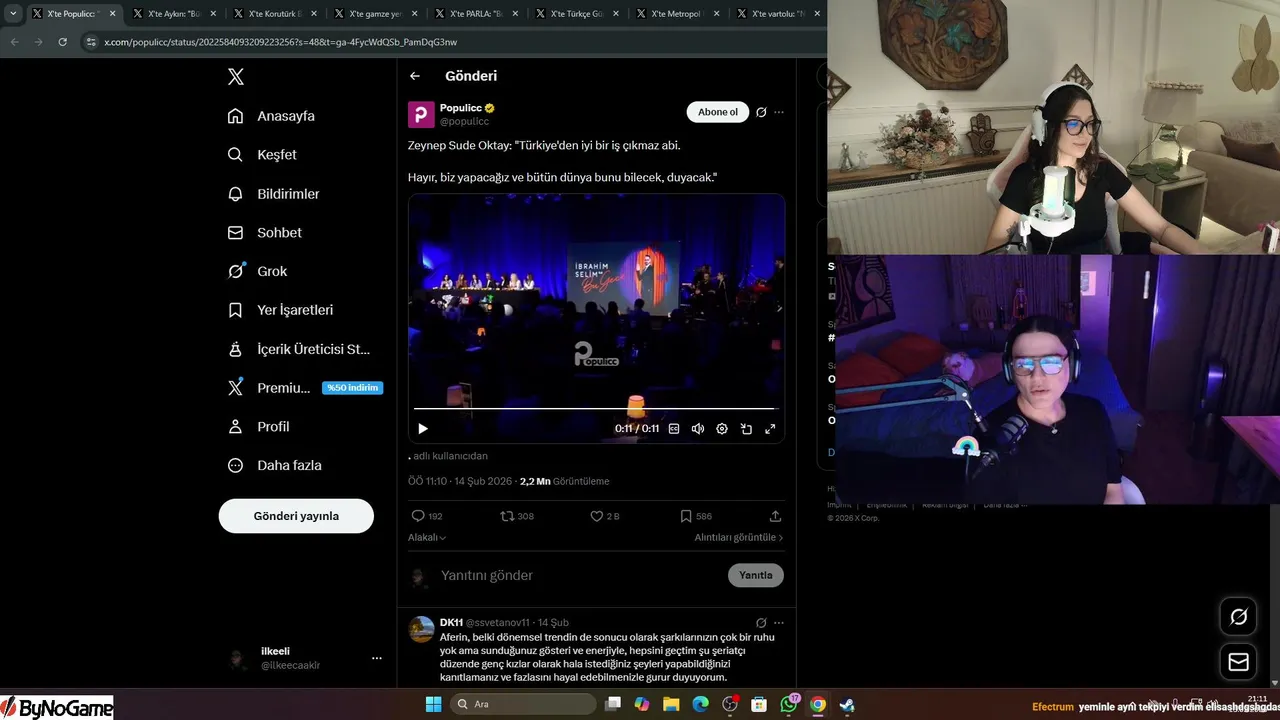1280x720 pixels.
Task: Open DK11 reply author name
Action: [x=450, y=622]
